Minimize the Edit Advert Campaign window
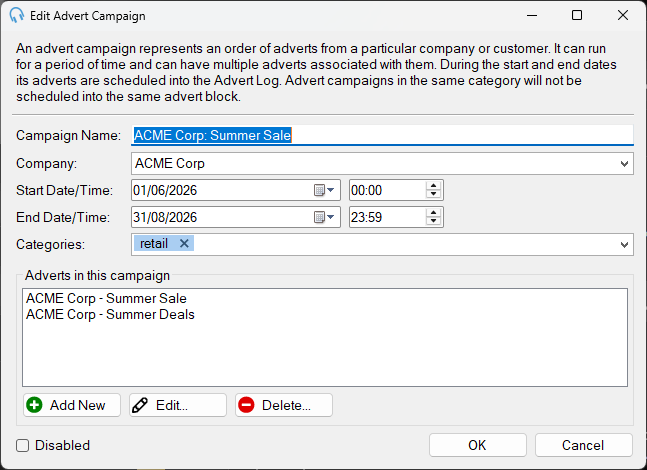The image size is (647, 470). pos(532,15)
